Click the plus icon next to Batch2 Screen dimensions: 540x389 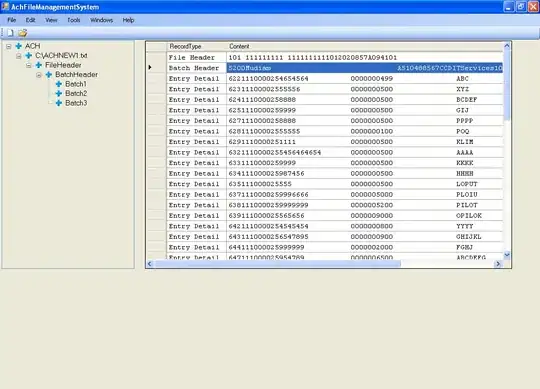click(59, 94)
